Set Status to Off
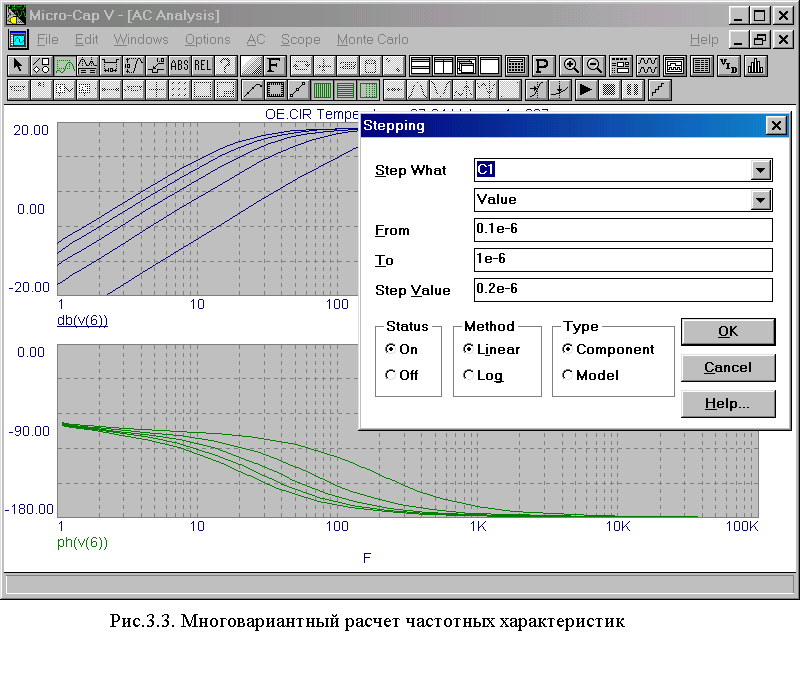 pos(402,375)
